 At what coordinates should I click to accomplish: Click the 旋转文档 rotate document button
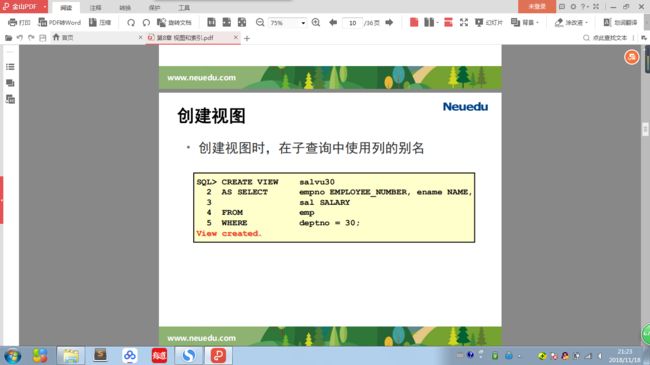pyautogui.click(x=174, y=22)
